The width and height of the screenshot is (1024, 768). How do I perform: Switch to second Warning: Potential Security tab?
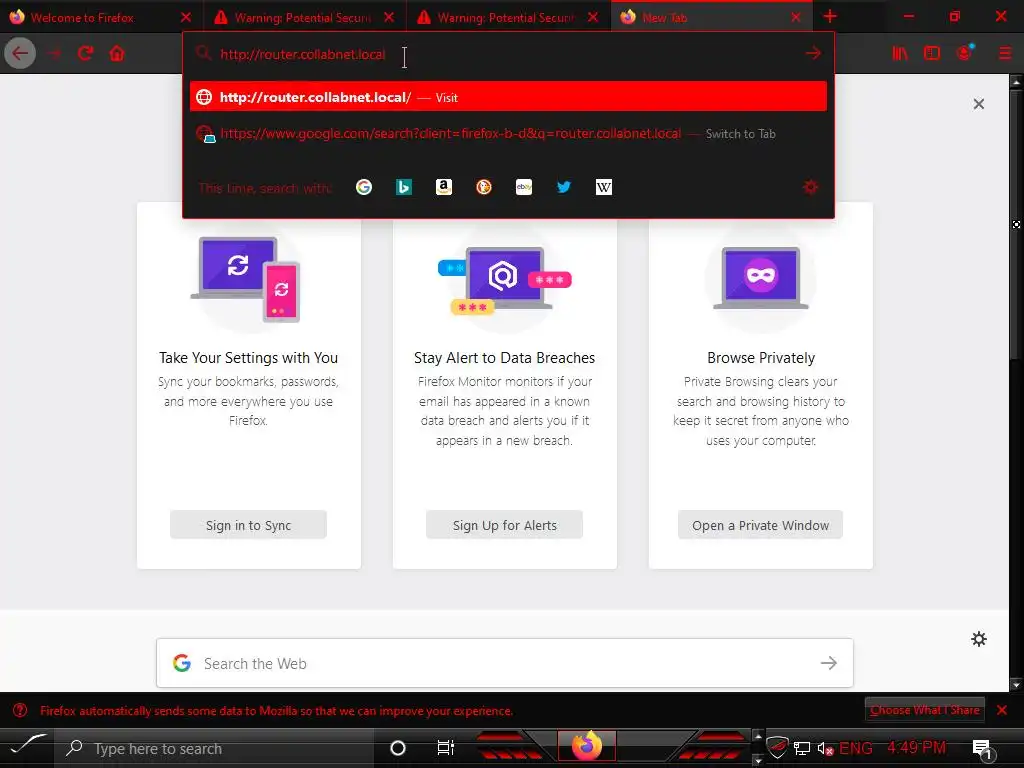[508, 17]
